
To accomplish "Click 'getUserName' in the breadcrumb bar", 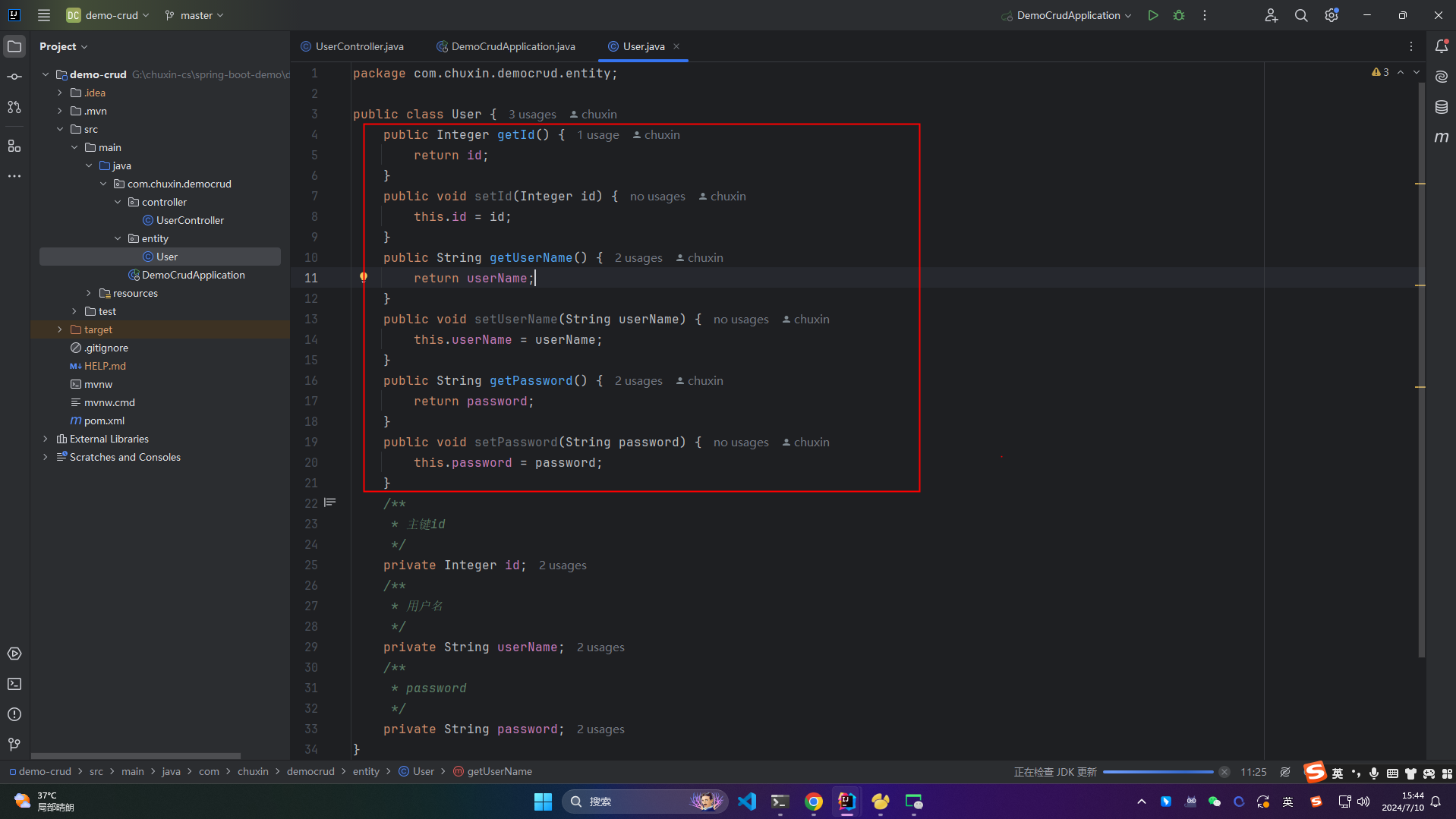I will click(500, 771).
